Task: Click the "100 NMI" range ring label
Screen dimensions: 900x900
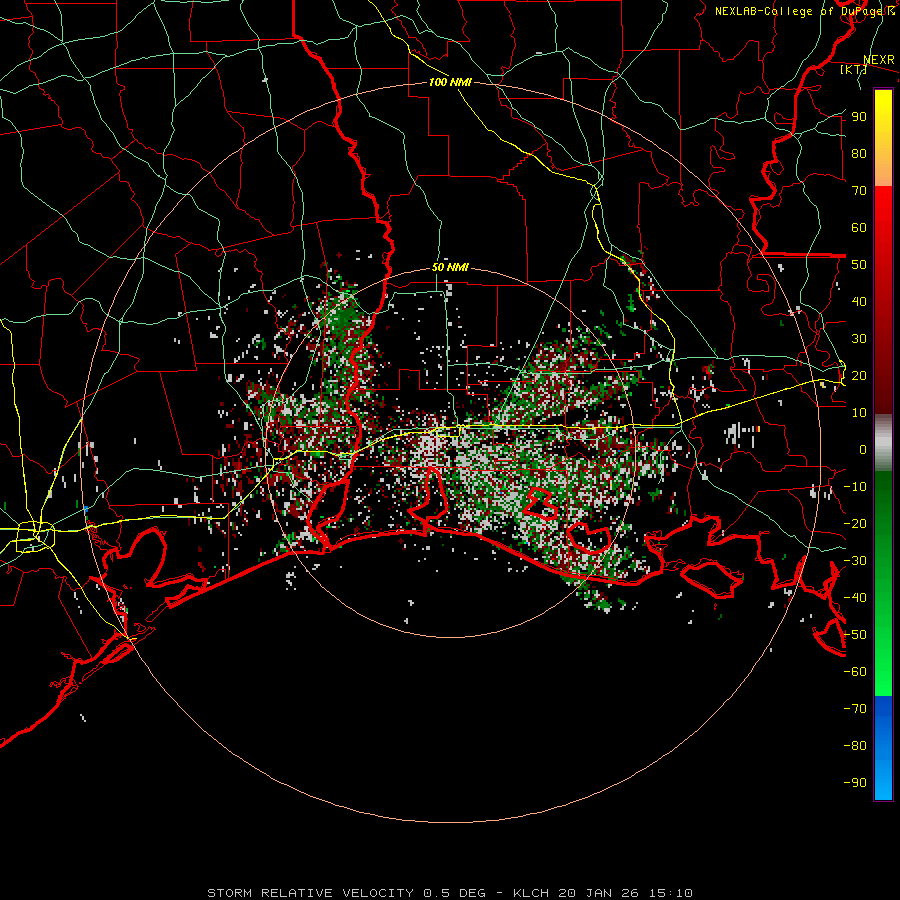Action: (x=450, y=82)
